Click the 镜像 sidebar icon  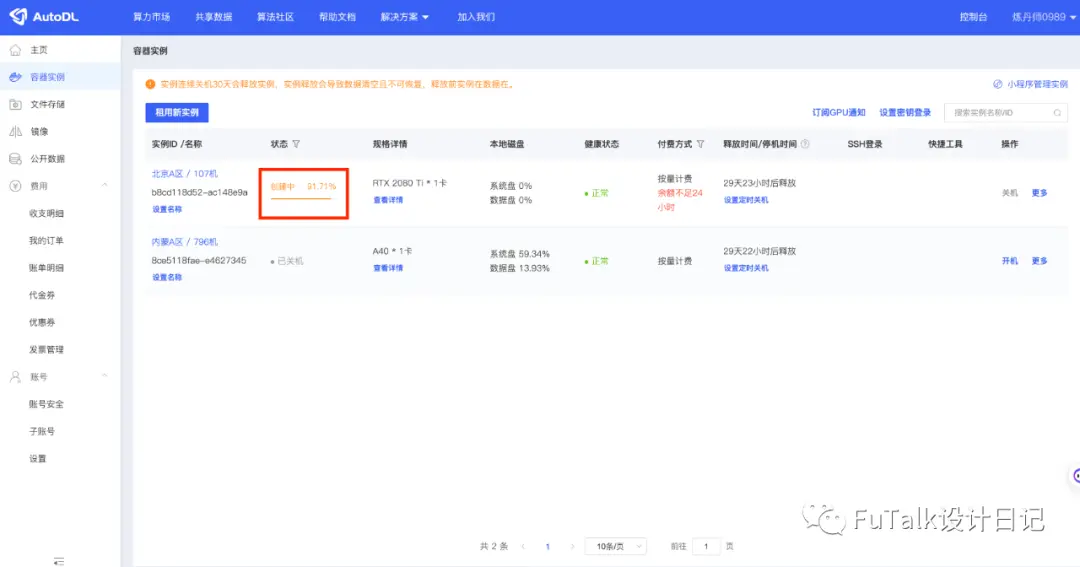click(15, 132)
